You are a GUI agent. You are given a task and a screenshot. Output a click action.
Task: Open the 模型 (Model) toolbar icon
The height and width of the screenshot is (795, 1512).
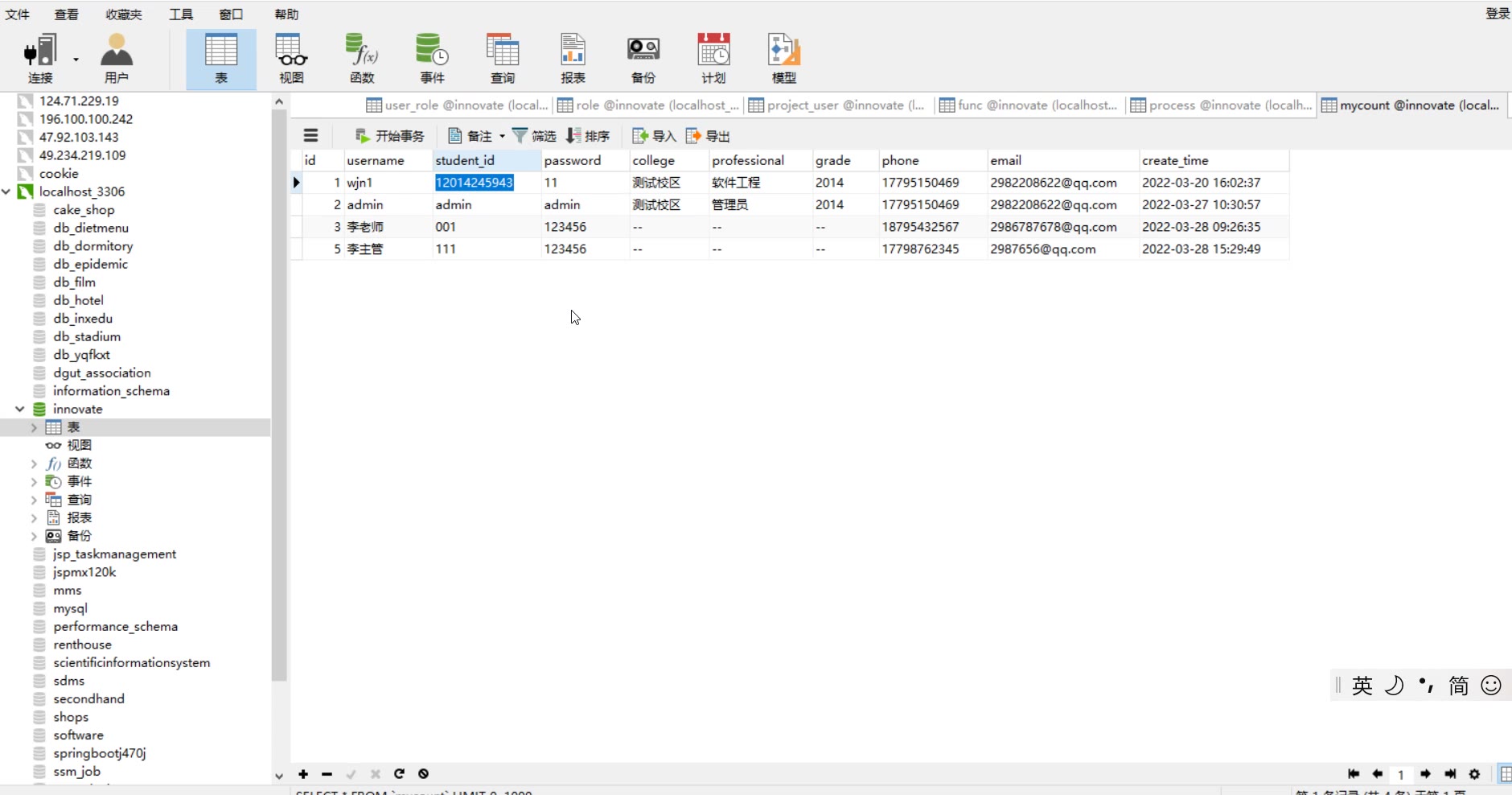[784, 59]
